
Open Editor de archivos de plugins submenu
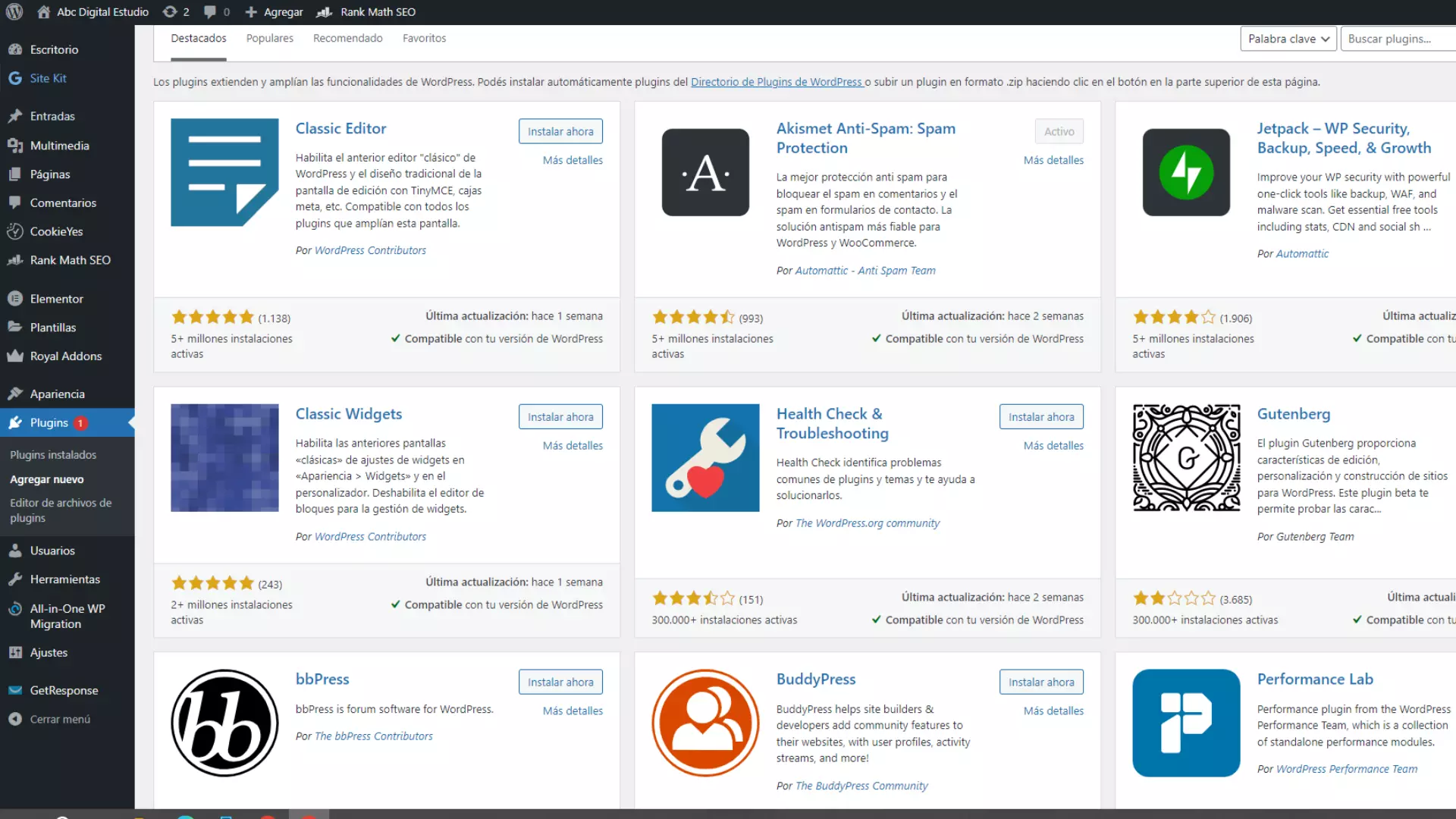pyautogui.click(x=61, y=510)
